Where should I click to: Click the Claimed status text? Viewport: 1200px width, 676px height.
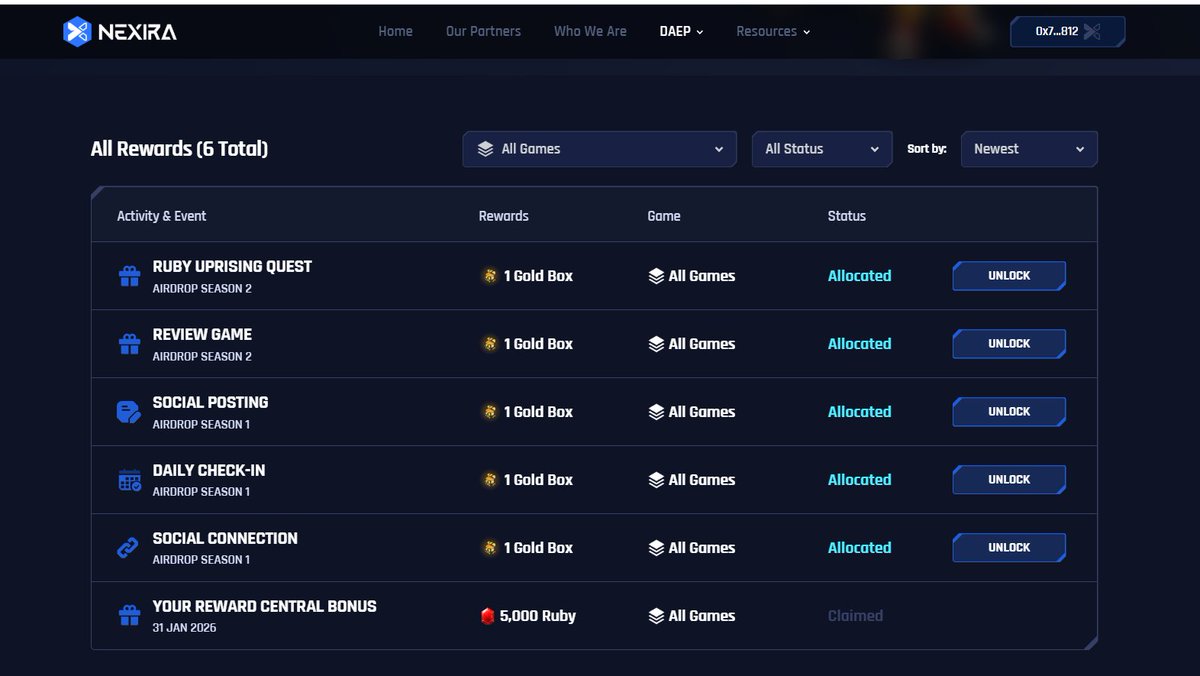point(855,616)
